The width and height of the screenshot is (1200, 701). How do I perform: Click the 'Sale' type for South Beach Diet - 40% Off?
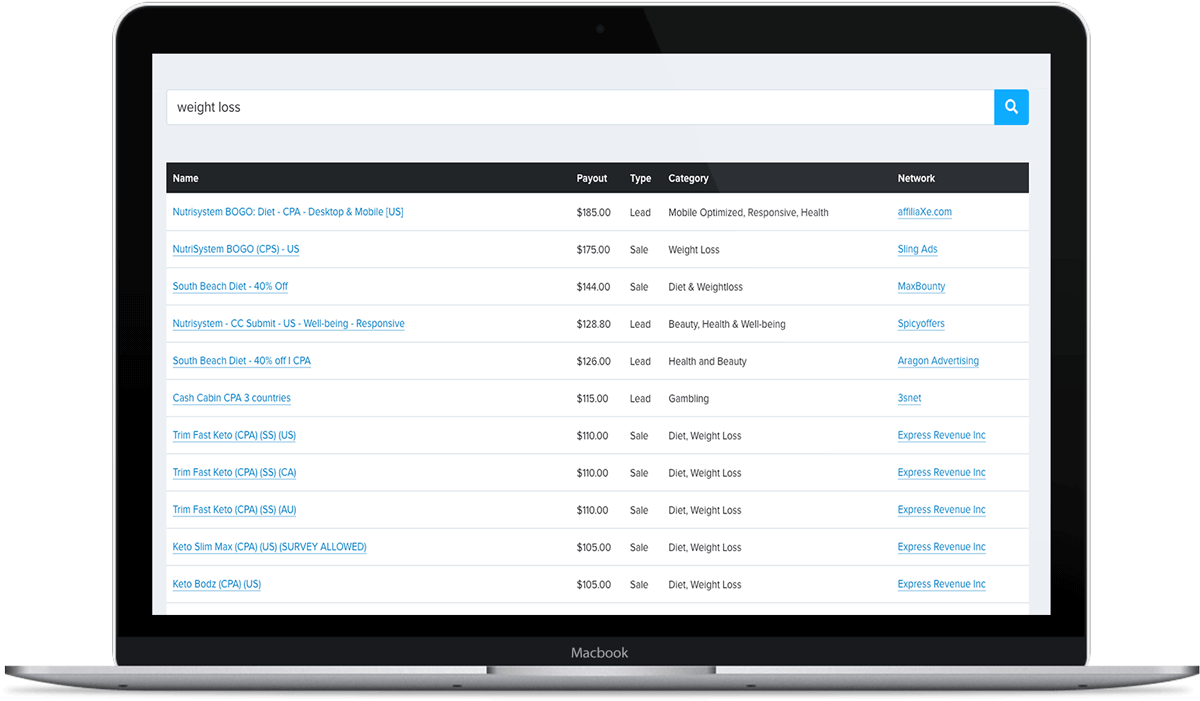[639, 287]
